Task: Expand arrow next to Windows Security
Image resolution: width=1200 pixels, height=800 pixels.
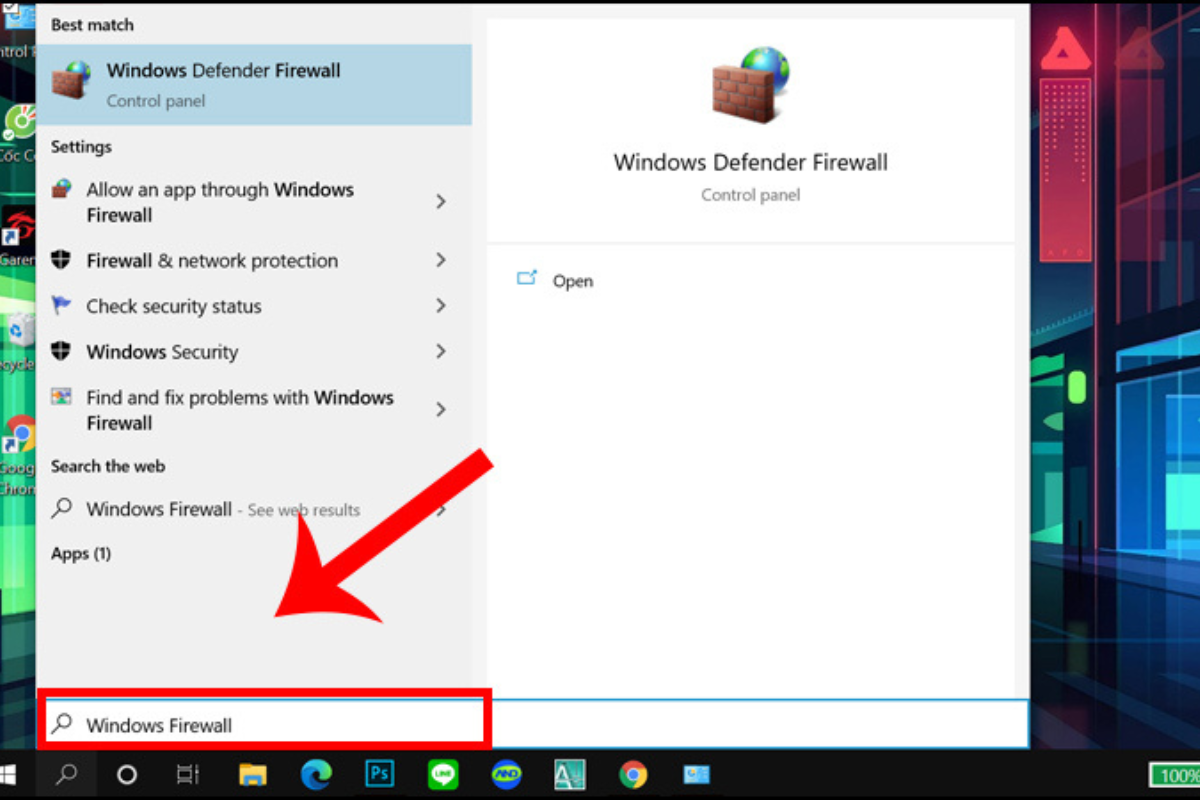Action: [x=441, y=352]
